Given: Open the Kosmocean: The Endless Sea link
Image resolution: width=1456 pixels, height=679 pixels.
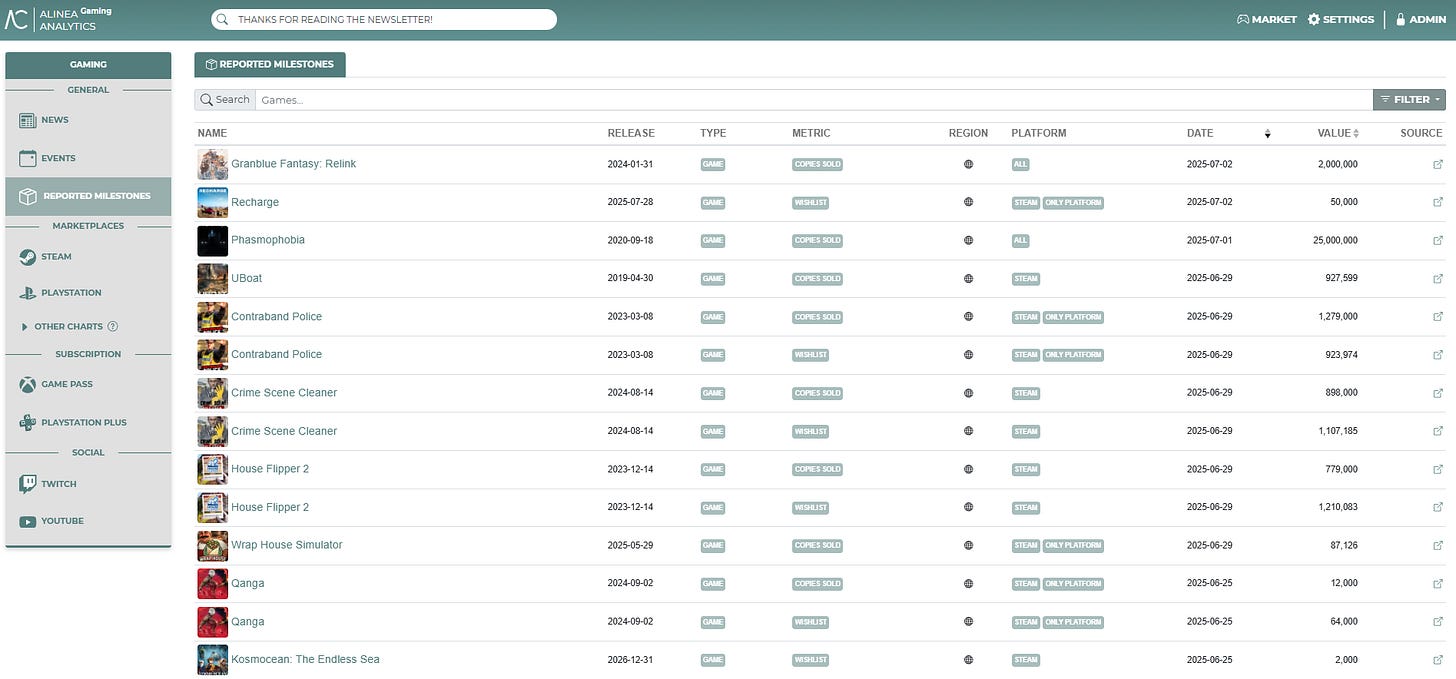Looking at the screenshot, I should pyautogui.click(x=305, y=659).
